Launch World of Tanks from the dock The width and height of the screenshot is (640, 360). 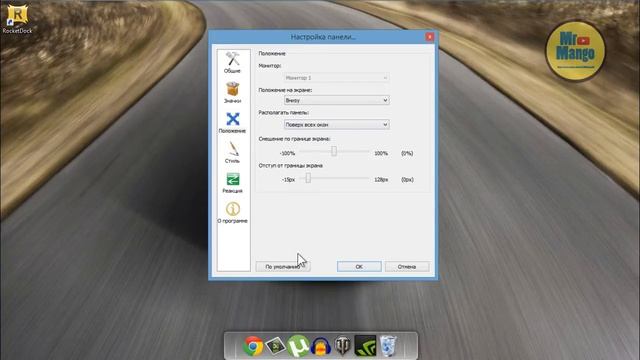coord(343,346)
